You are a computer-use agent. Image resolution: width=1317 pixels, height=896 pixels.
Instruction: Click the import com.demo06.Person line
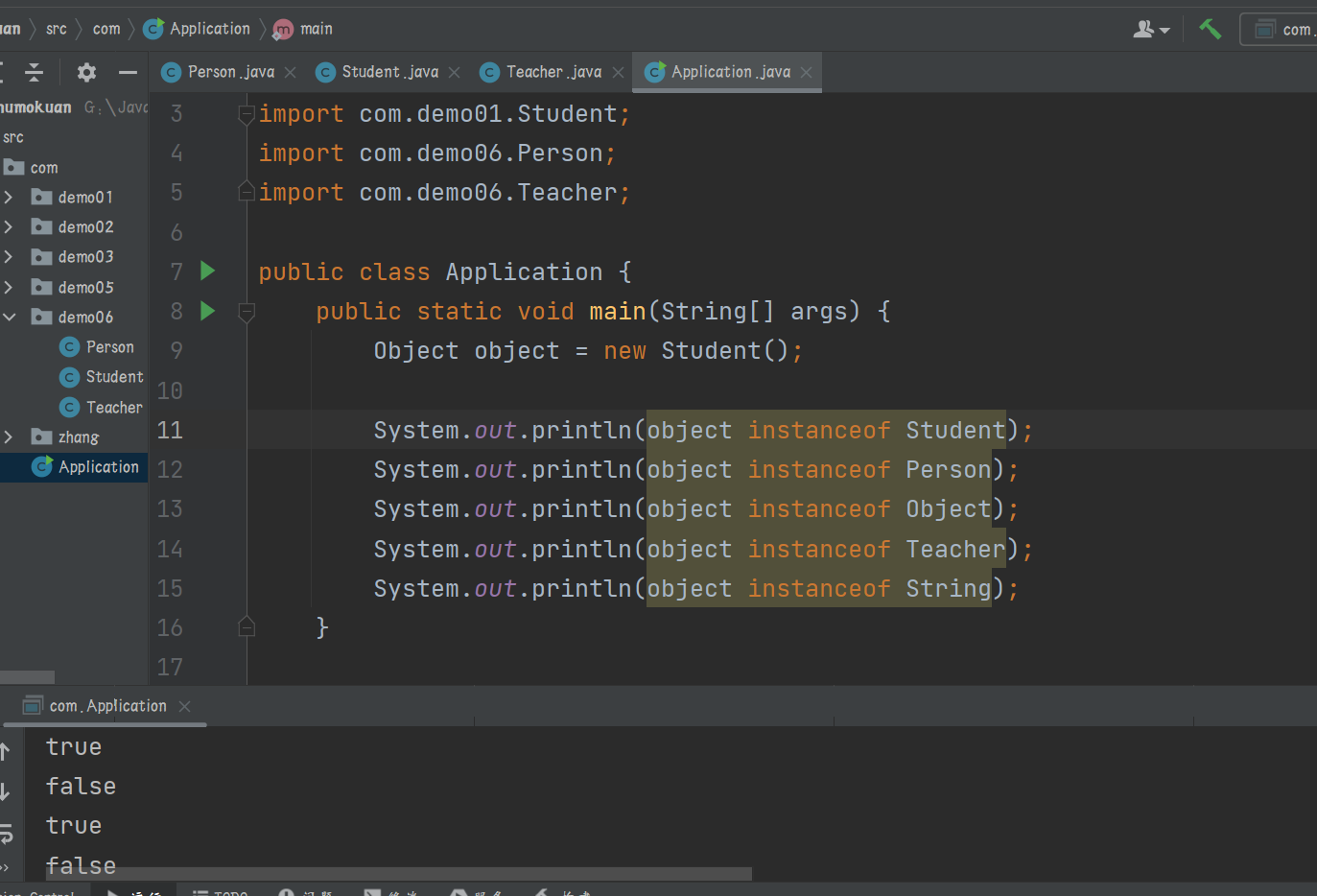436,153
